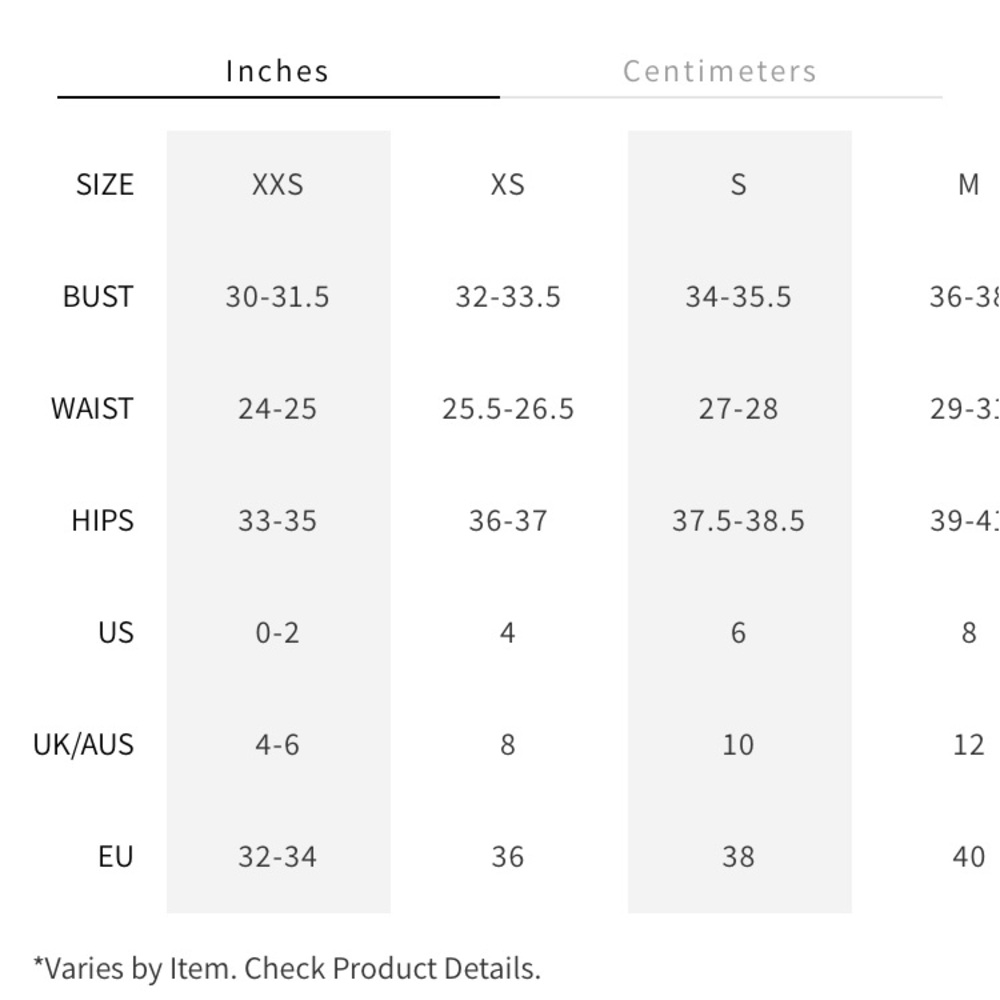Select the XS bust value 32-33.5

[508, 297]
